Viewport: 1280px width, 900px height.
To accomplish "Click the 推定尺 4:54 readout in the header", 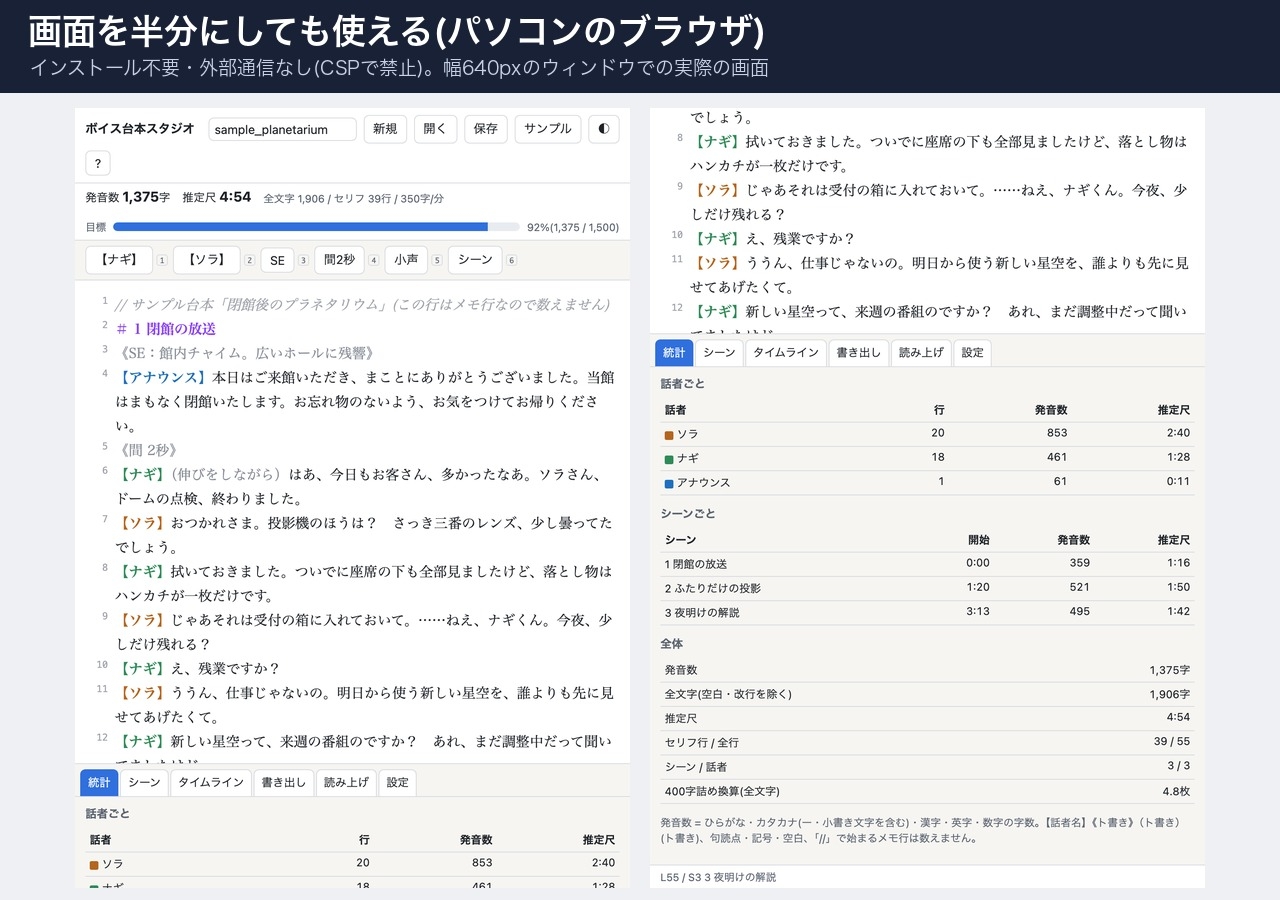I will click(217, 198).
